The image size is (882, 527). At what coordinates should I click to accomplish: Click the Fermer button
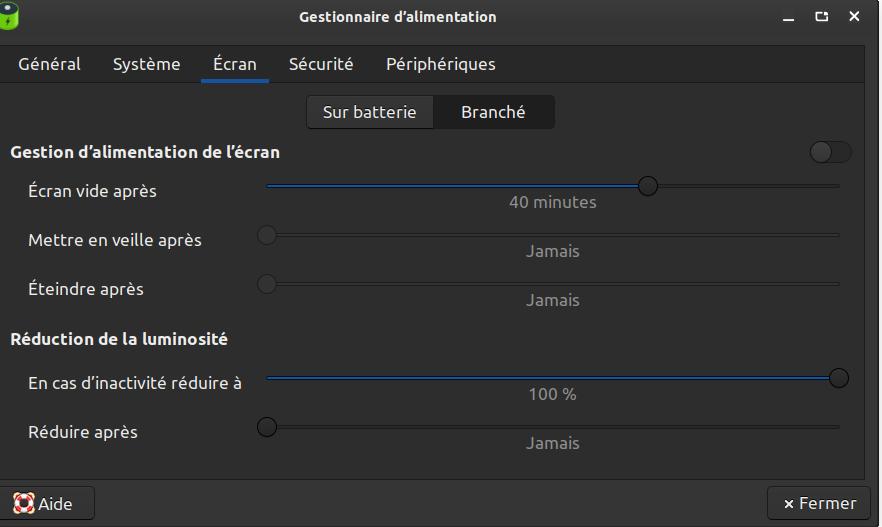click(819, 503)
